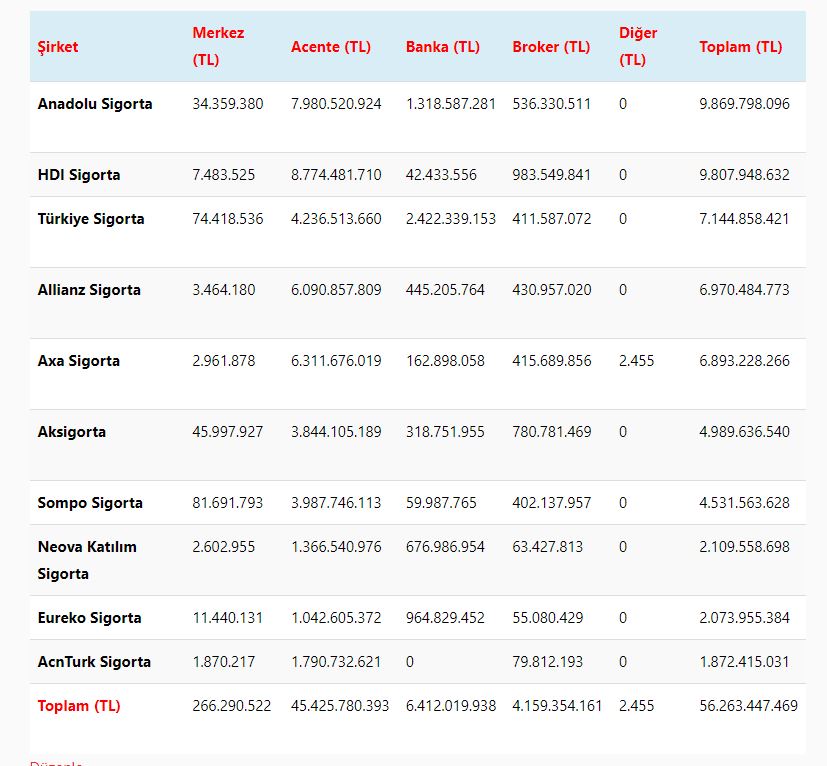Select the HDI Sigorta row label
Viewport: 827px width, 766px height.
click(x=79, y=175)
